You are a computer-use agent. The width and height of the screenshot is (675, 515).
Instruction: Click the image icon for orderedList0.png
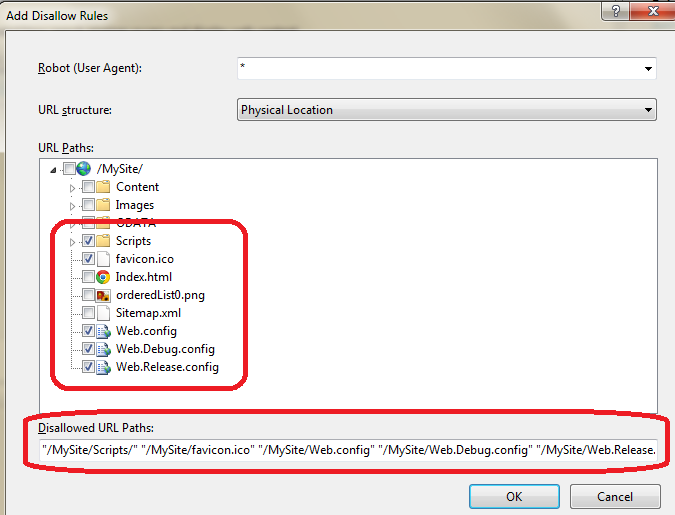[x=103, y=295]
